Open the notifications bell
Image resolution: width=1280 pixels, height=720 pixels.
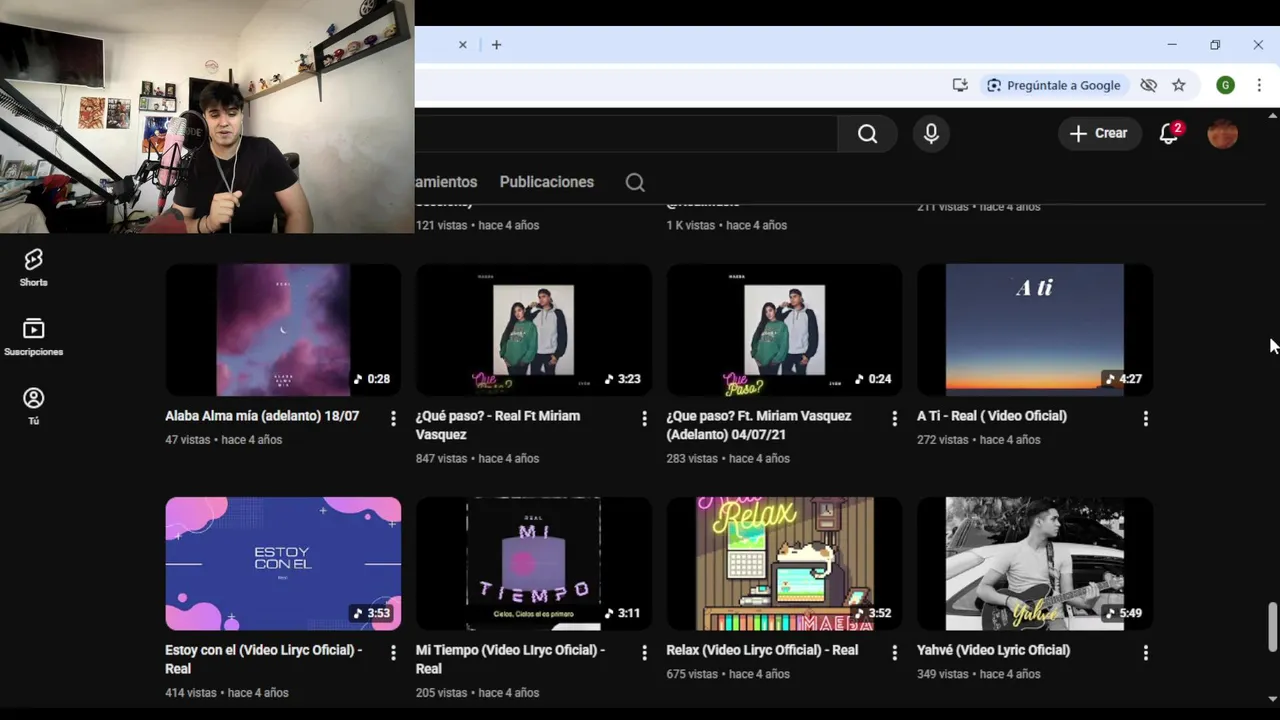point(1169,134)
